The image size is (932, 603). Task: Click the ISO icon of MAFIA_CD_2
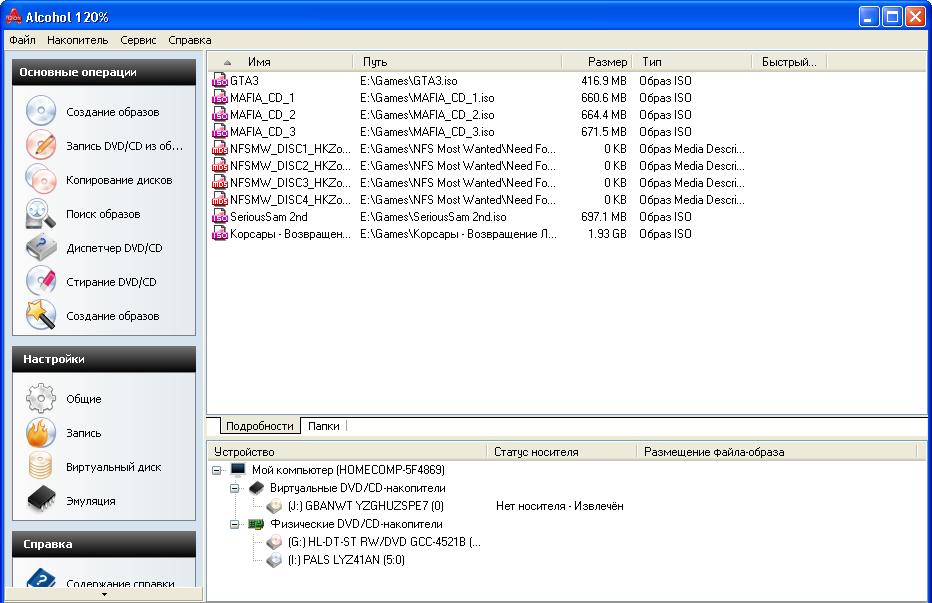click(220, 115)
